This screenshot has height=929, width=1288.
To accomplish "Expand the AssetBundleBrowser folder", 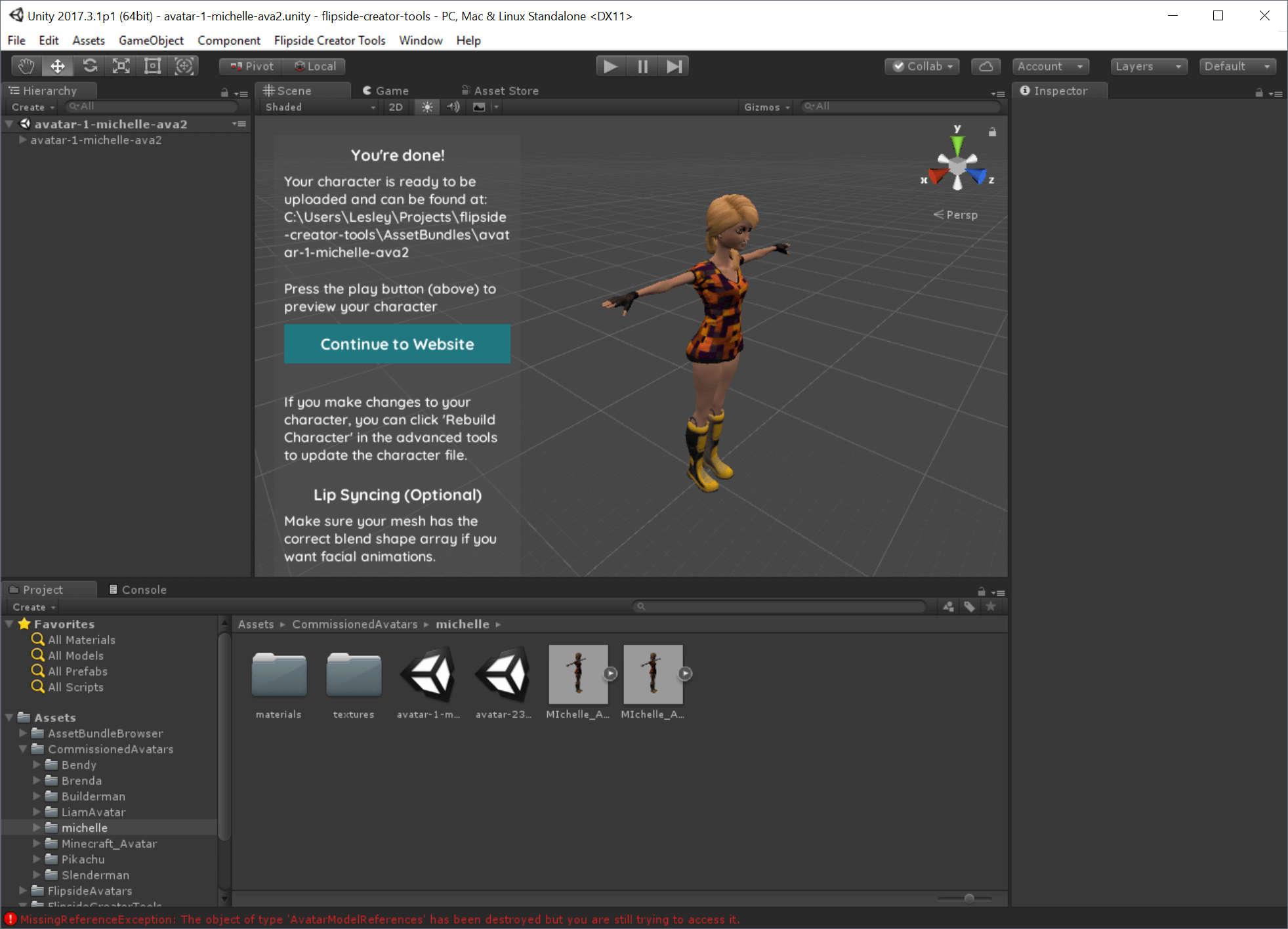I will (23, 733).
